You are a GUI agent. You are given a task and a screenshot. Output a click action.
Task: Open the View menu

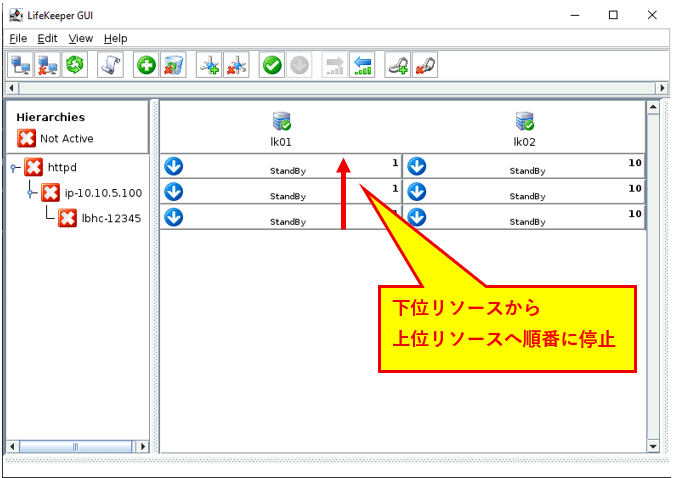[x=81, y=39]
